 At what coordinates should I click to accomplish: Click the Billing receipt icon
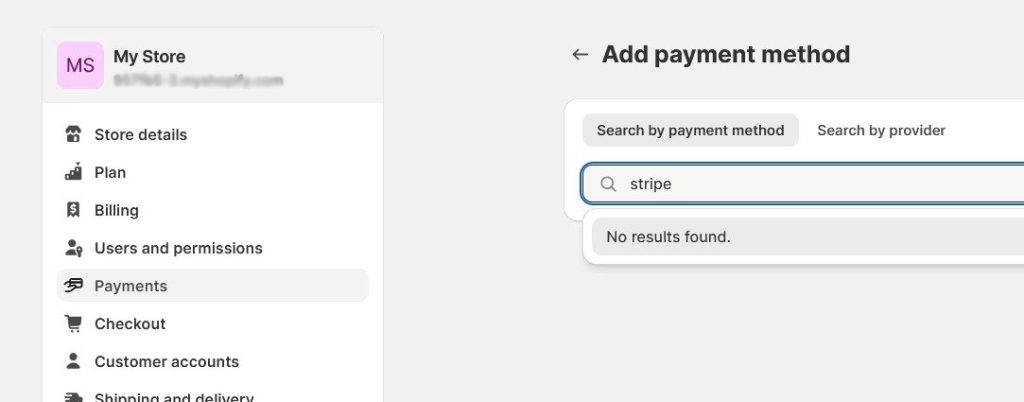(x=73, y=209)
